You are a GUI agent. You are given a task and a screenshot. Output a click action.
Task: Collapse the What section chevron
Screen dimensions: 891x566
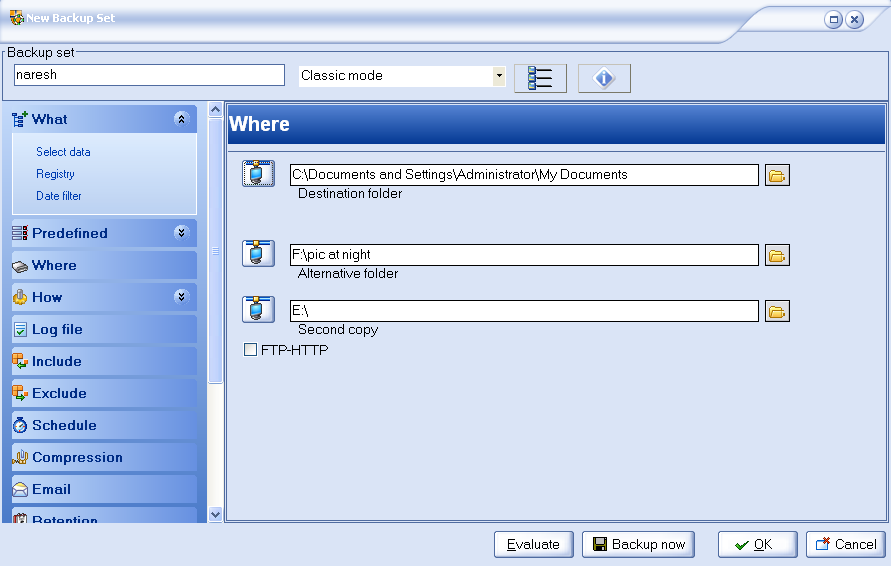[x=181, y=119]
